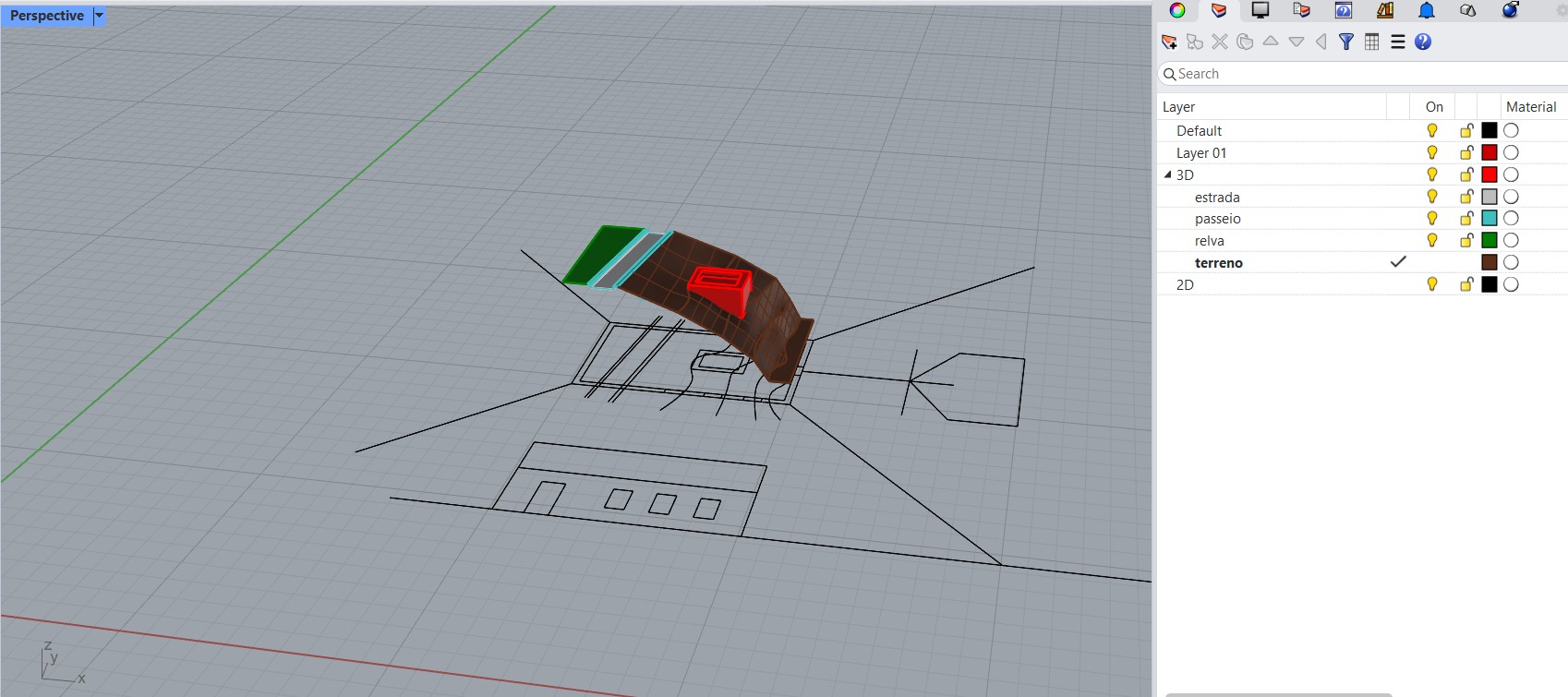This screenshot has width=1568, height=697.
Task: Open the Help panel tab
Action: pyautogui.click(x=1344, y=10)
